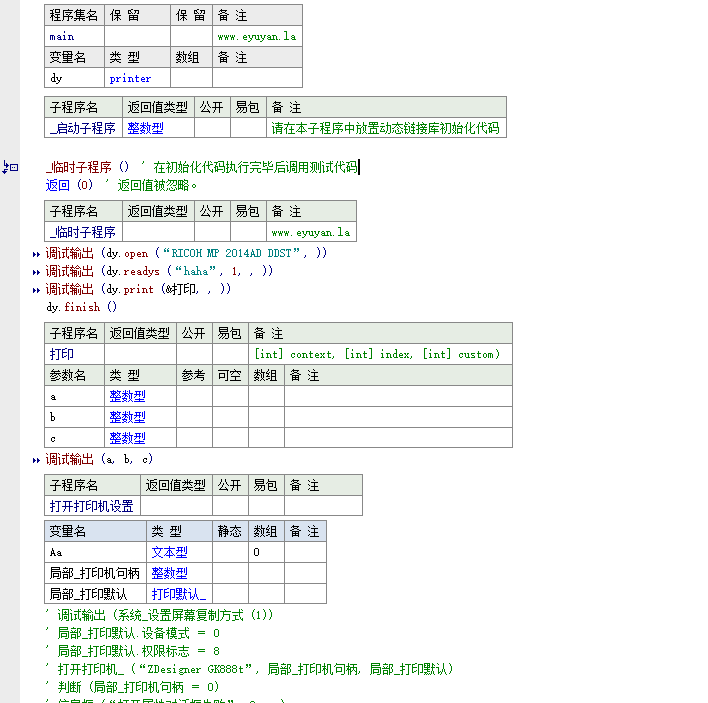Toggle the 公开 cell for _启动子程序

coord(212,128)
